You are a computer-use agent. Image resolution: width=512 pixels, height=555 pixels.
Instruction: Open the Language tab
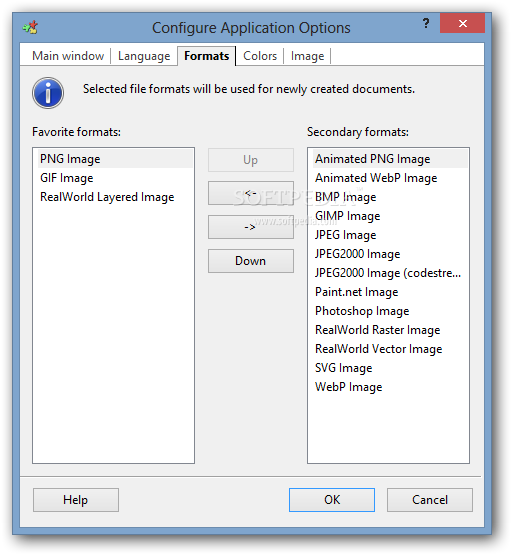pos(144,56)
